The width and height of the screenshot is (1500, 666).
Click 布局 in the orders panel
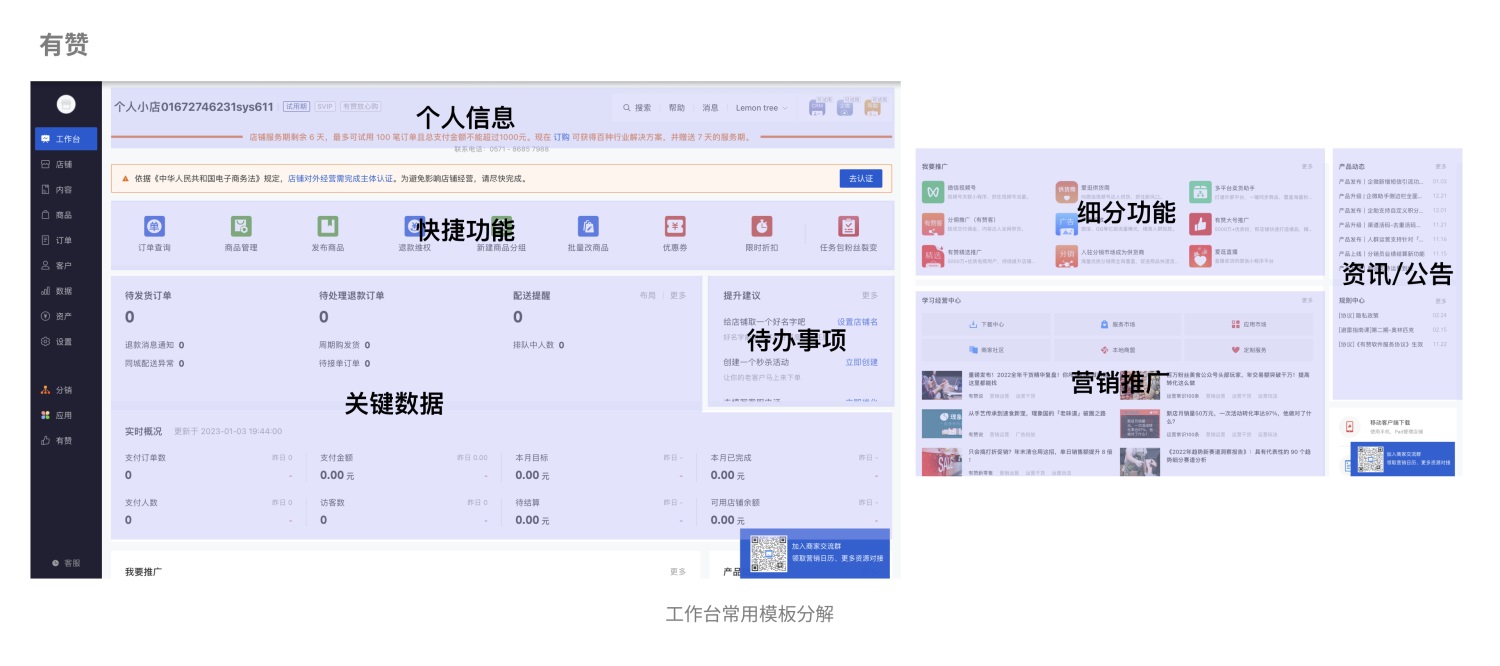[x=648, y=296]
